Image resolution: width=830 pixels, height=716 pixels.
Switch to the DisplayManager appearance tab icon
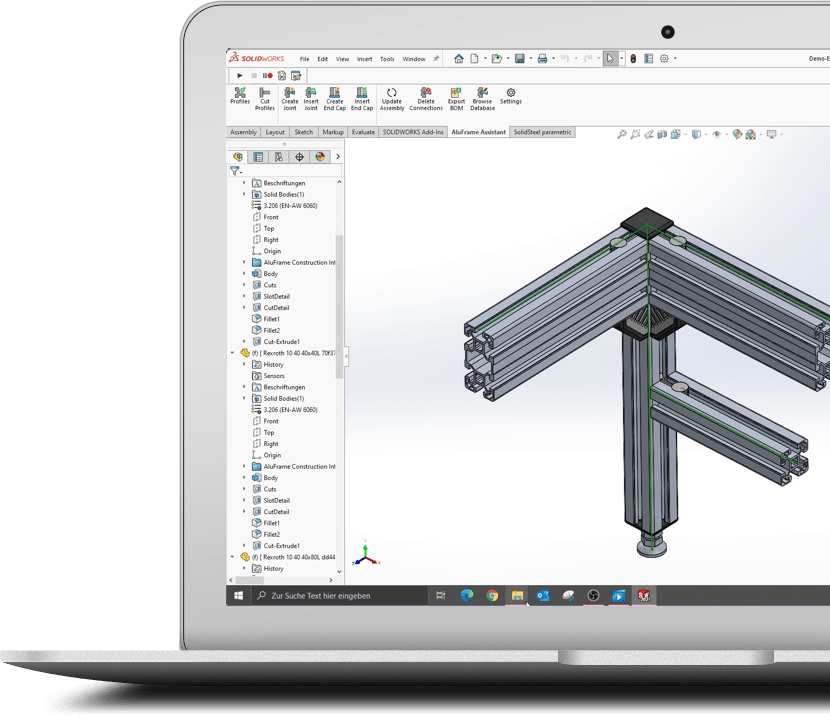click(x=320, y=157)
